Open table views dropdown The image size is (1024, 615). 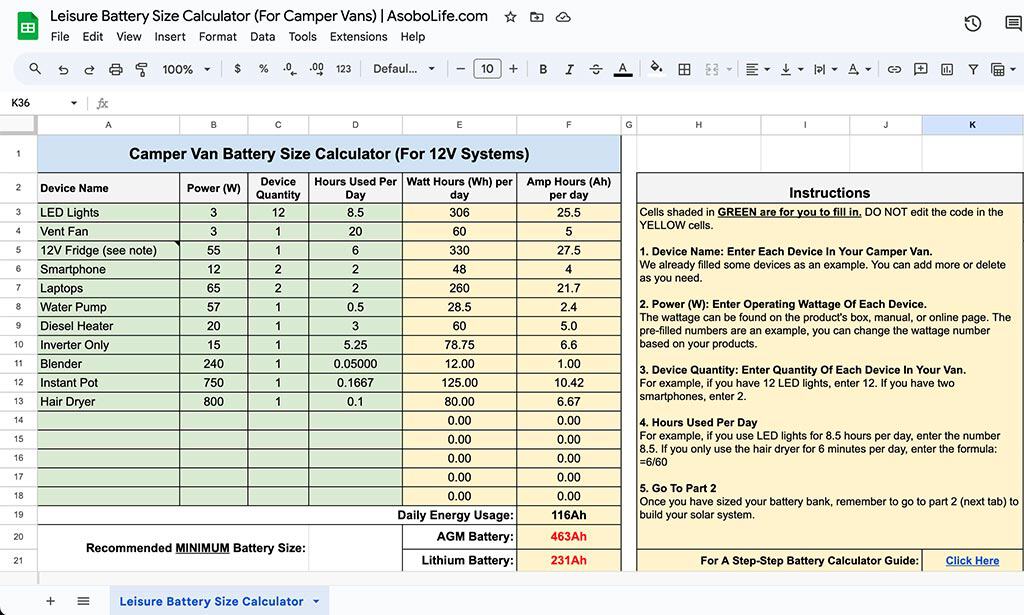pos(1003,69)
